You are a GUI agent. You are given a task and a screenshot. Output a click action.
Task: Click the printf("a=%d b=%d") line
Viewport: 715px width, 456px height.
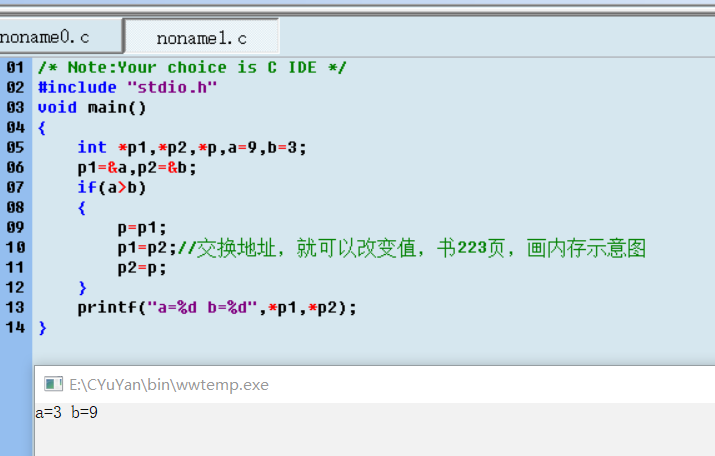click(217, 308)
